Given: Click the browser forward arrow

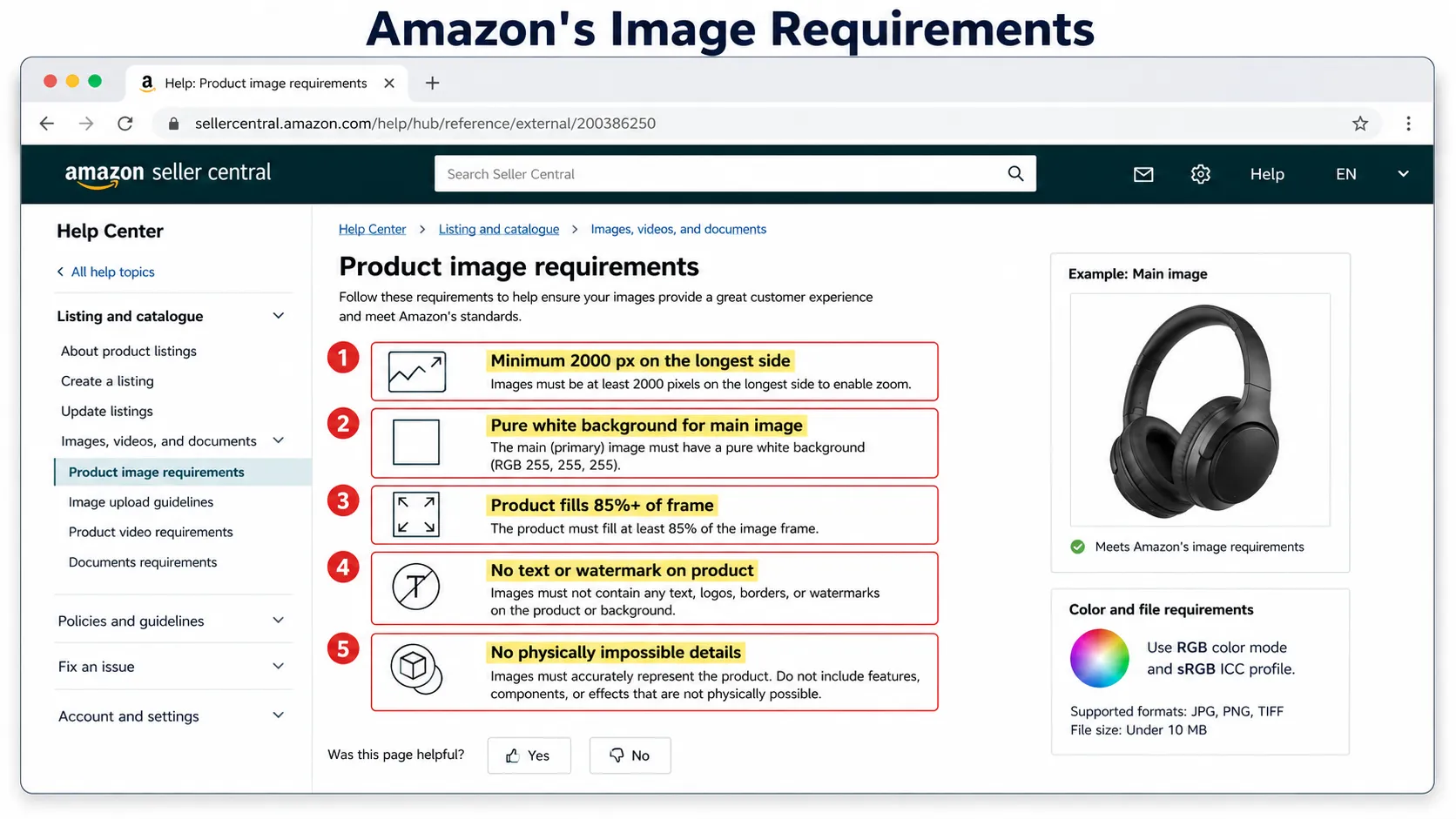Looking at the screenshot, I should pyautogui.click(x=86, y=124).
